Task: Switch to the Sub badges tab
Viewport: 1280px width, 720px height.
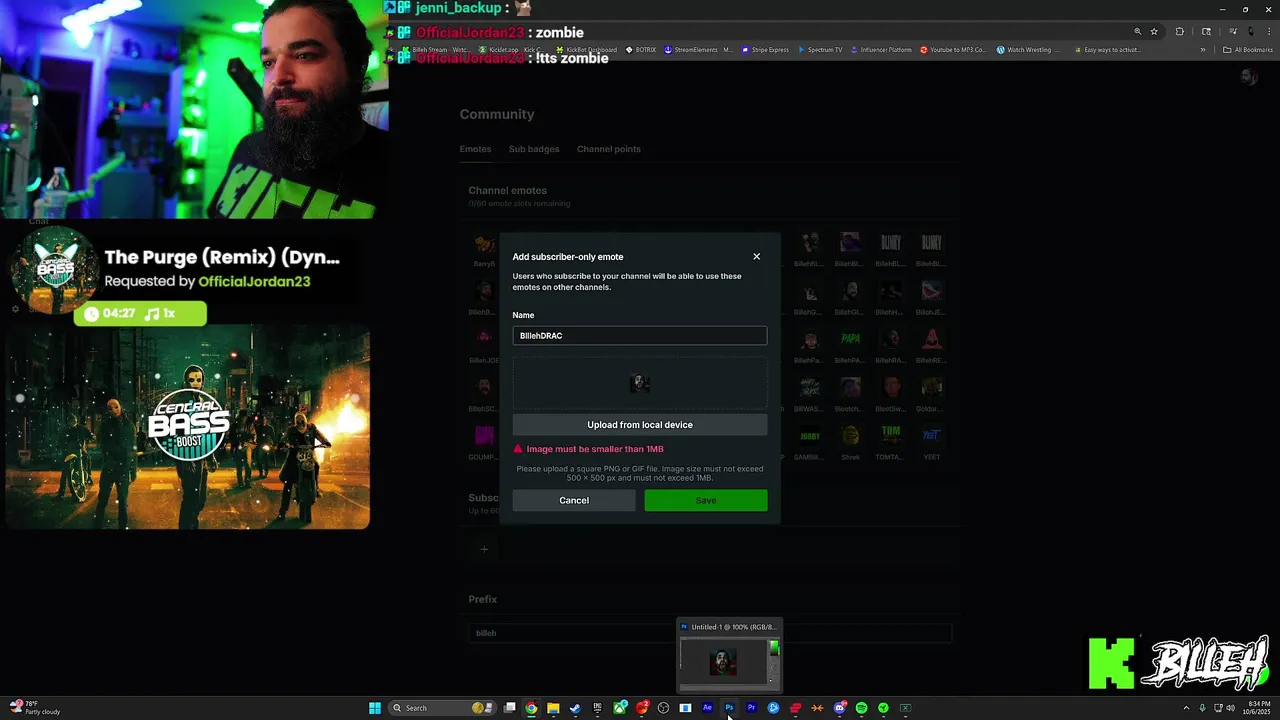Action: [534, 149]
